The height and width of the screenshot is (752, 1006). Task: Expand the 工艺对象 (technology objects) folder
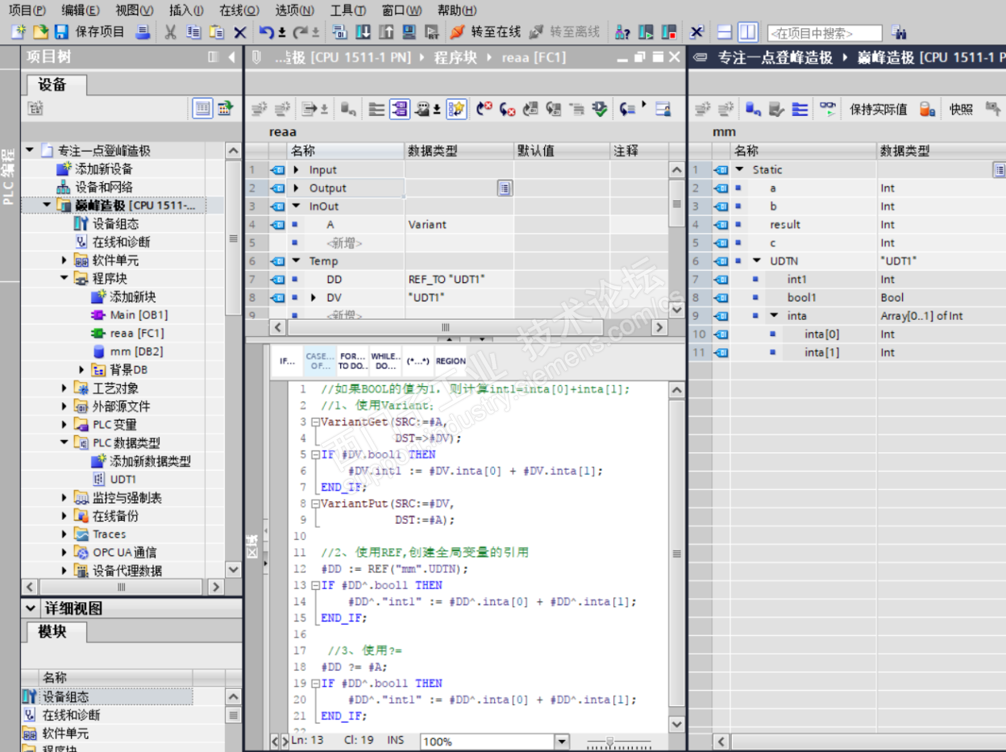click(x=65, y=389)
